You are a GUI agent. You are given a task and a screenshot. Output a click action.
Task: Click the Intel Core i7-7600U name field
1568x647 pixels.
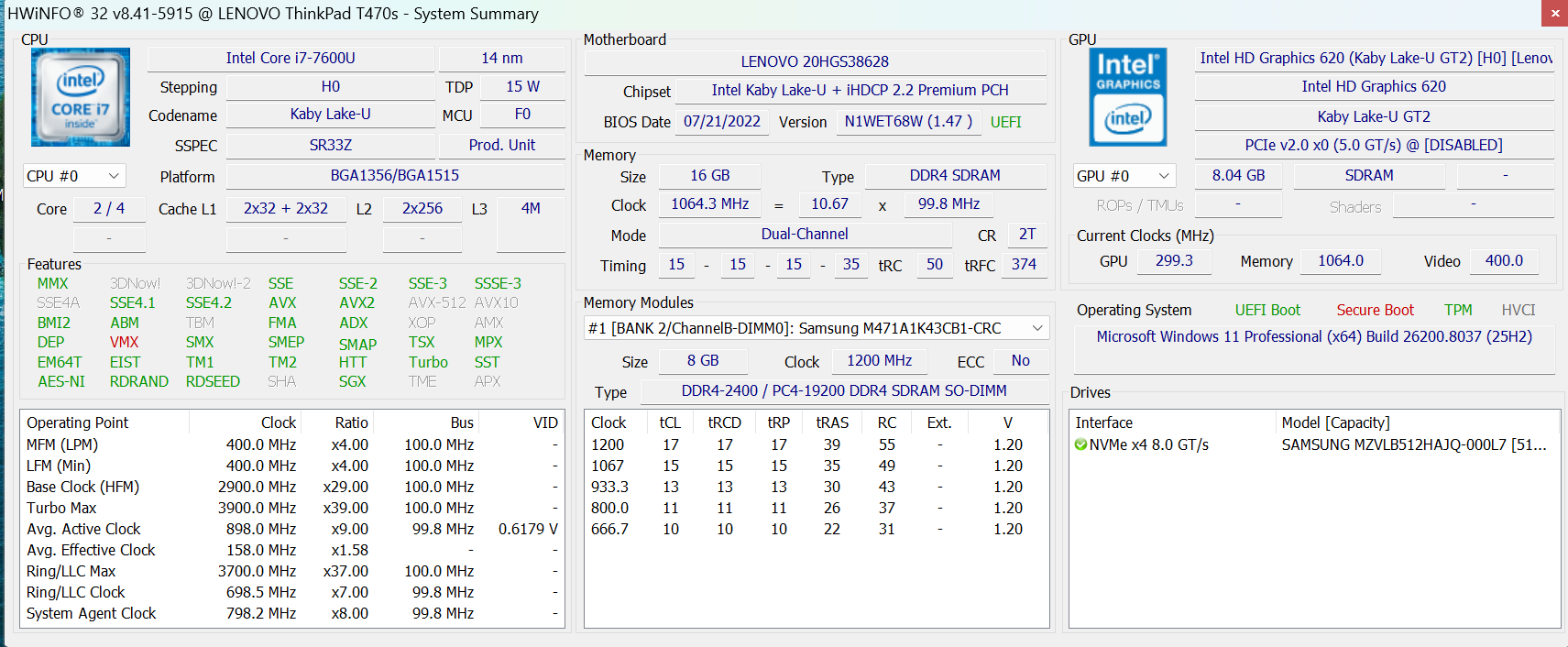point(291,59)
